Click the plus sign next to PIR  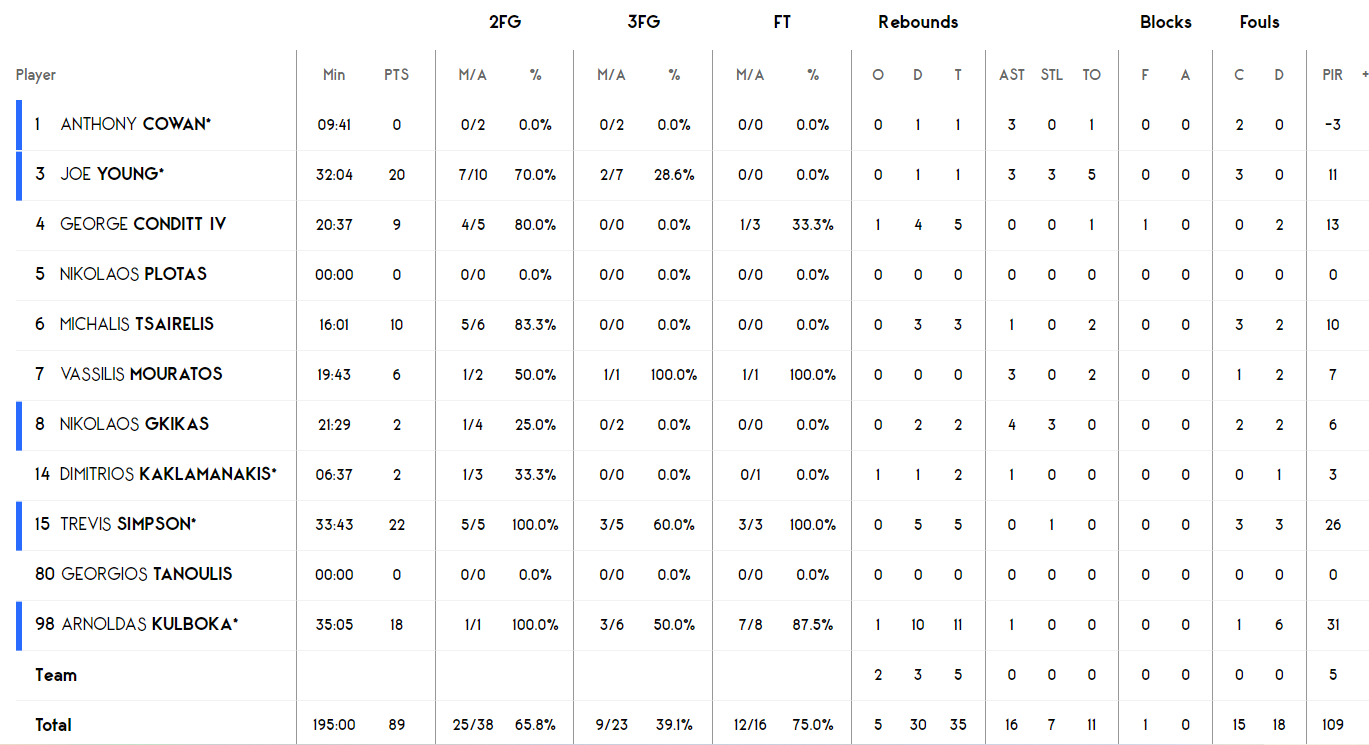point(1364,75)
